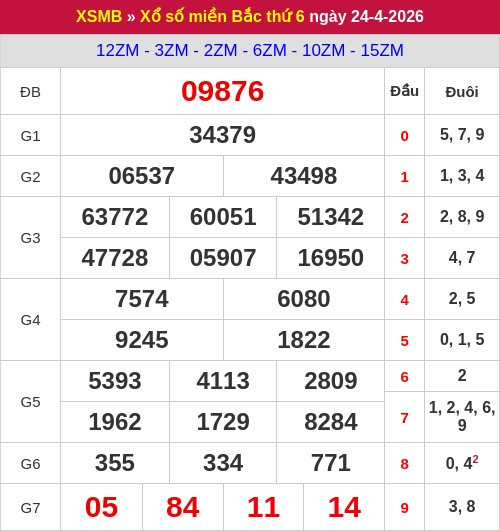
Task: Select the G5 number 5393
Action: [x=115, y=381]
